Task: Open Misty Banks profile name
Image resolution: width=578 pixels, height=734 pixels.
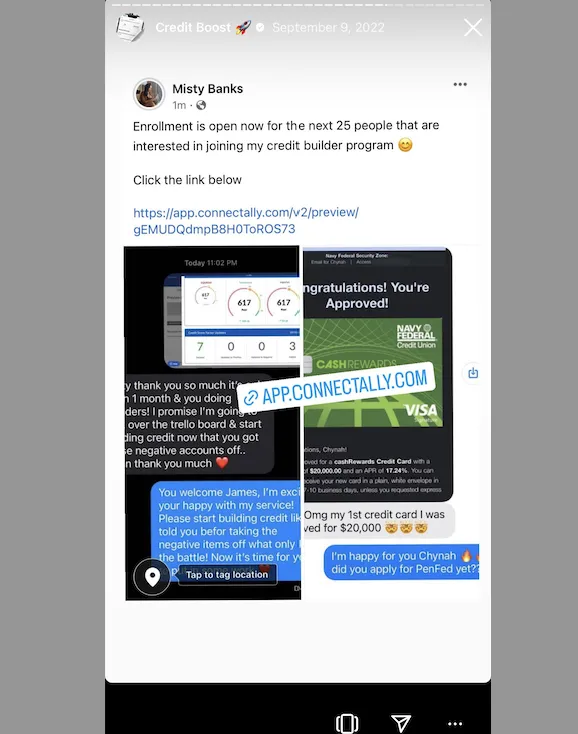Action: tap(207, 89)
